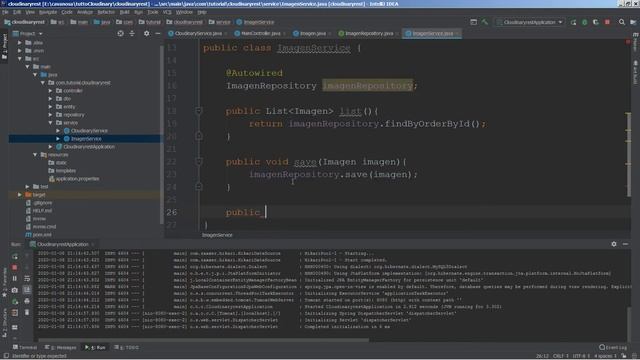640x360 pixels.
Task: Switch to CloudinaryService.java tab
Action: pyautogui.click(x=198, y=33)
